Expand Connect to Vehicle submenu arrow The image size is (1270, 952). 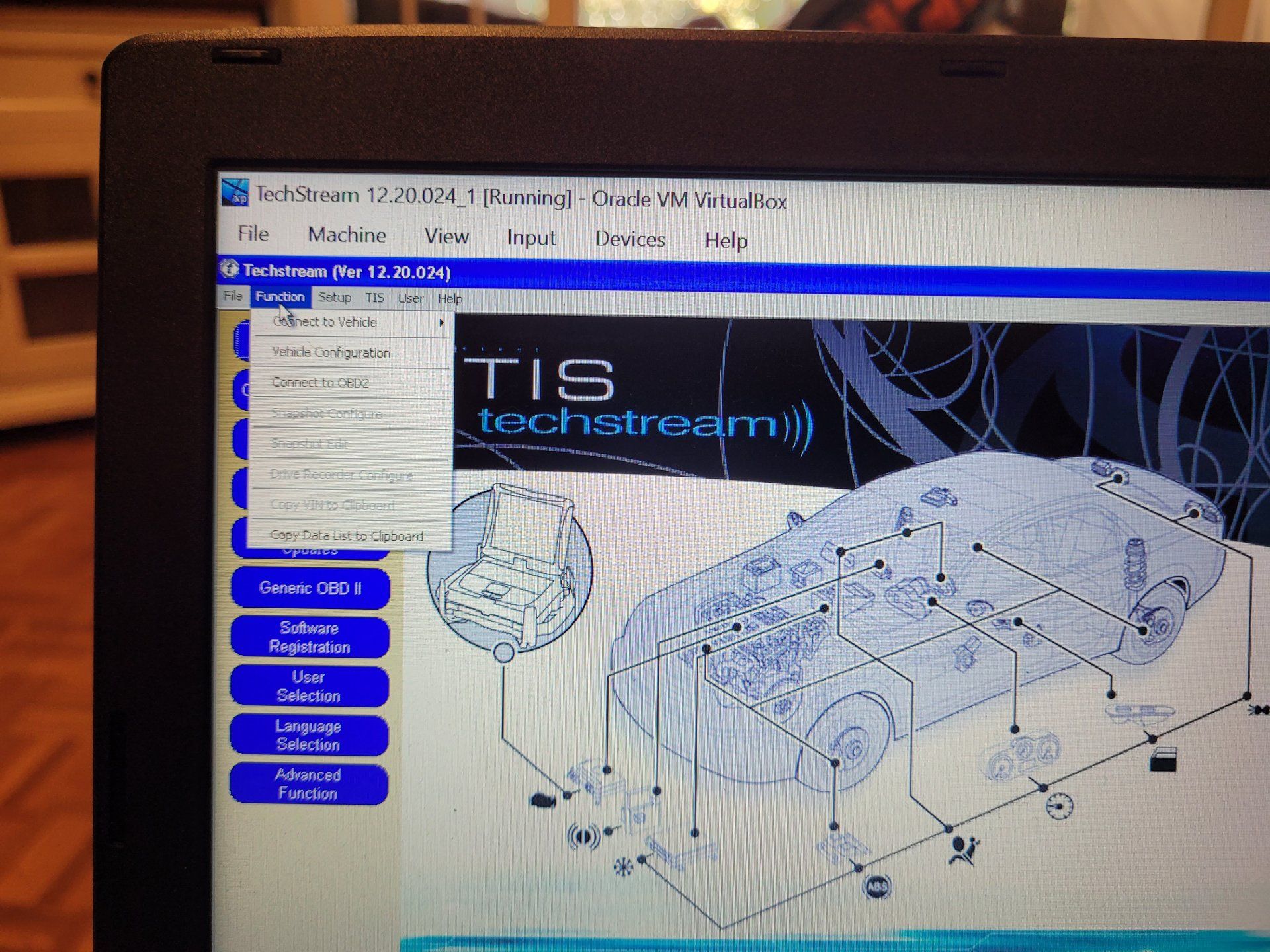(x=442, y=323)
